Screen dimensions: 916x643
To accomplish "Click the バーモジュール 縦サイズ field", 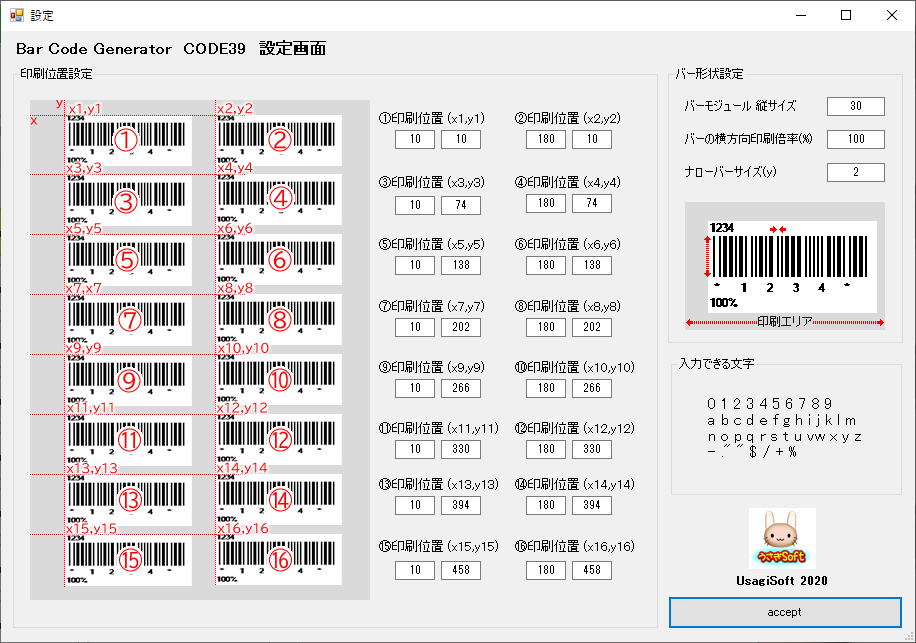I will tap(856, 106).
